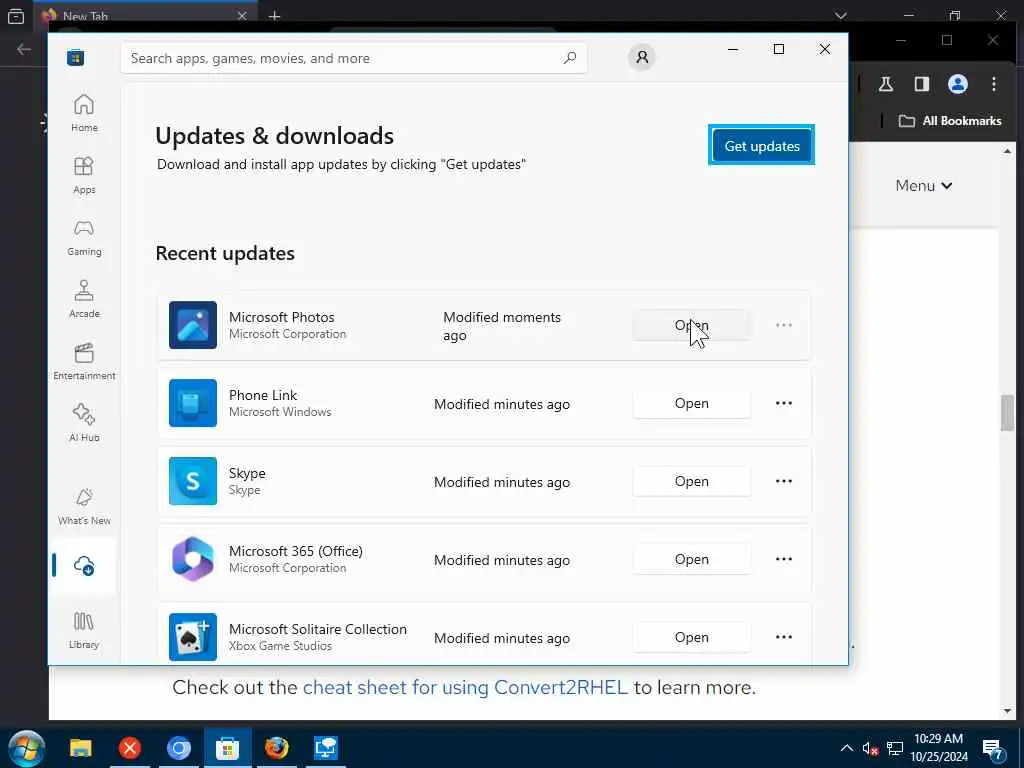The image size is (1024, 768).
Task: Open All Bookmarks folder in browser
Action: pyautogui.click(x=950, y=121)
